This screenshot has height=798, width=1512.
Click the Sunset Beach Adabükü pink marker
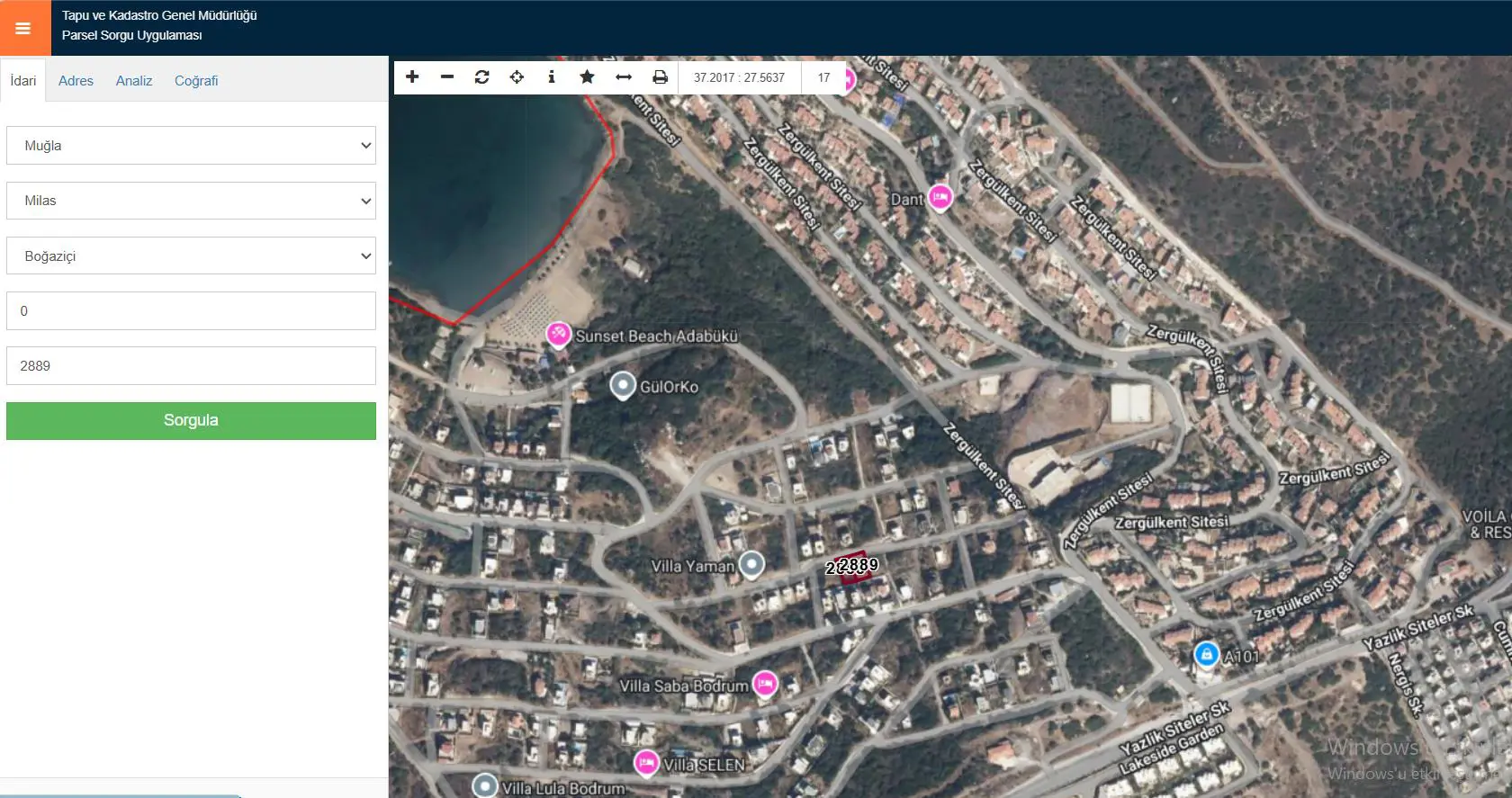(x=559, y=335)
